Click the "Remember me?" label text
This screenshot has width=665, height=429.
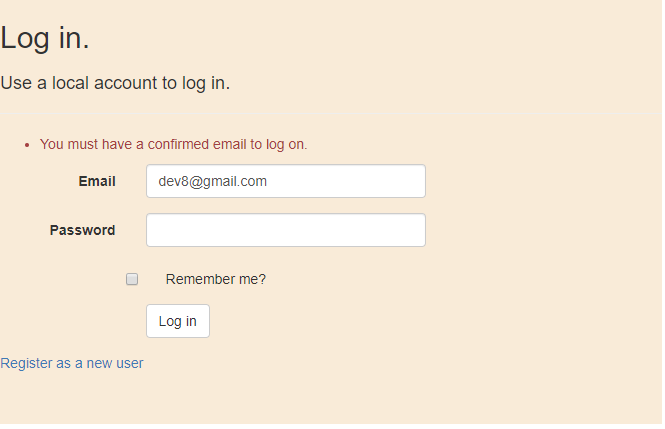point(216,280)
